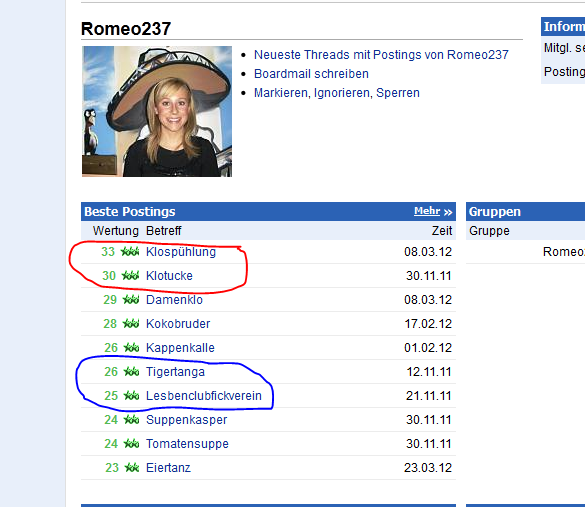Click rating stars icon in Kappenkalle row
The width and height of the screenshot is (585, 507).
pos(131,348)
